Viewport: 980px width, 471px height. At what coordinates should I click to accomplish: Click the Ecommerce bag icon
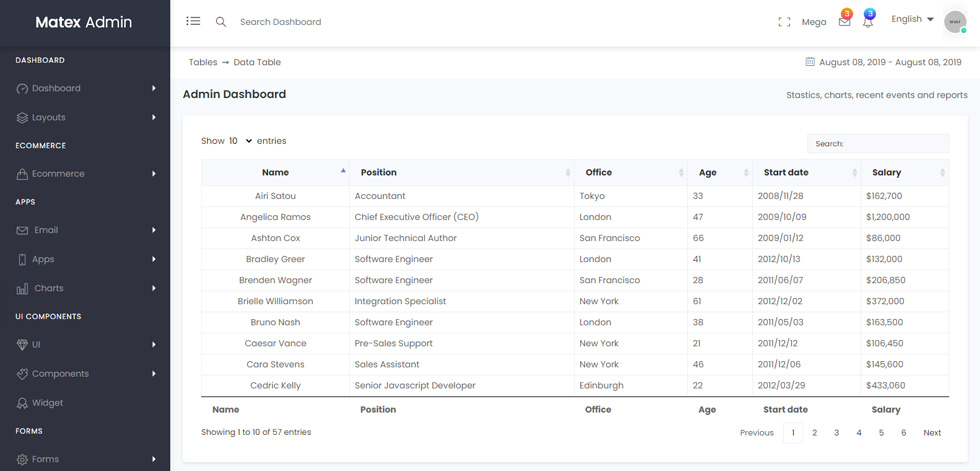tap(22, 174)
